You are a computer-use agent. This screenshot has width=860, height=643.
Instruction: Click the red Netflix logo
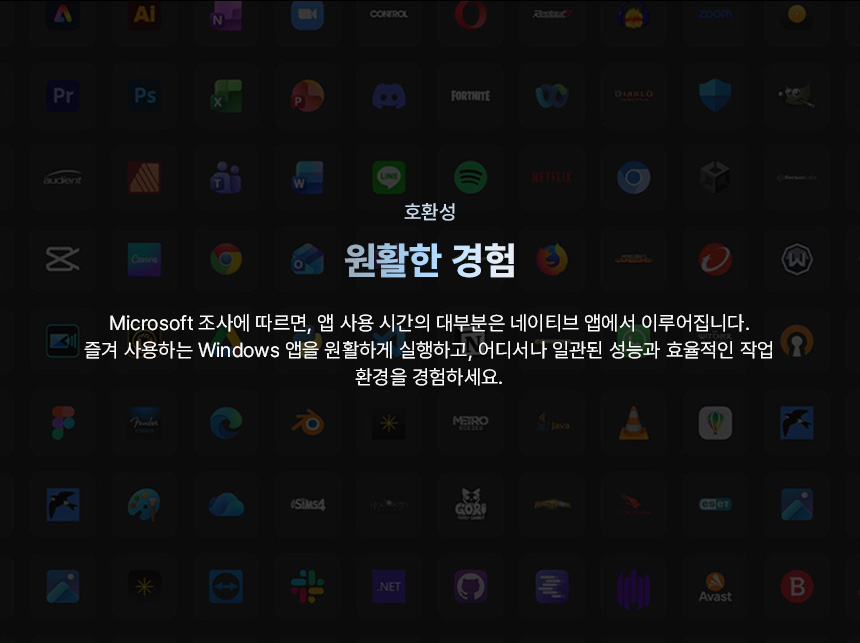click(x=552, y=177)
